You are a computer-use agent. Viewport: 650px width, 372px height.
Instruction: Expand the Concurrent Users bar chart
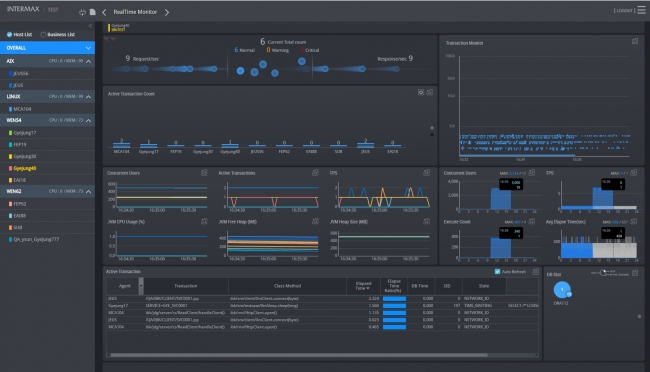coord(532,173)
